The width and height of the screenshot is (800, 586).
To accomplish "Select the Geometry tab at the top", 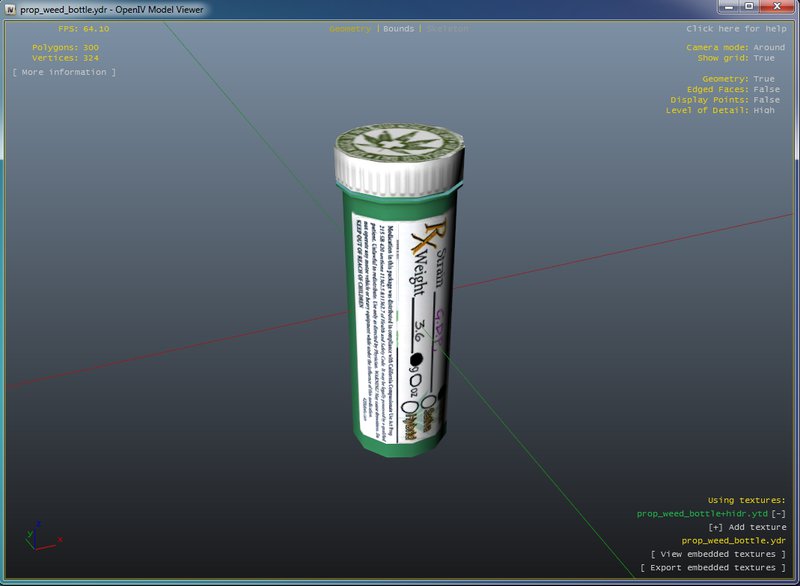I will click(350, 29).
